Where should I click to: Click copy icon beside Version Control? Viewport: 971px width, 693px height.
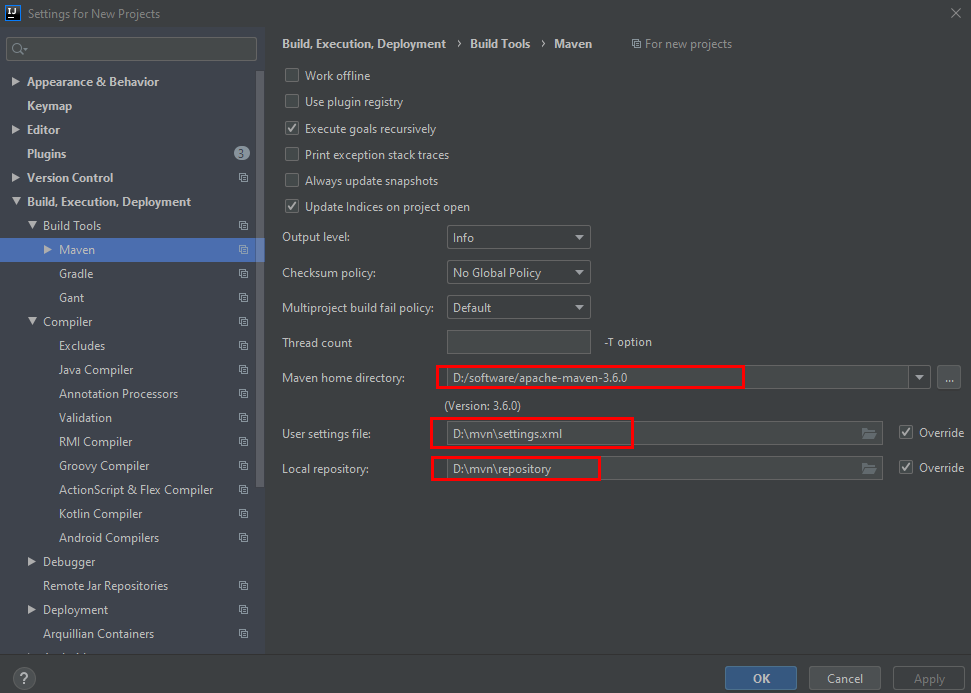[x=243, y=178]
